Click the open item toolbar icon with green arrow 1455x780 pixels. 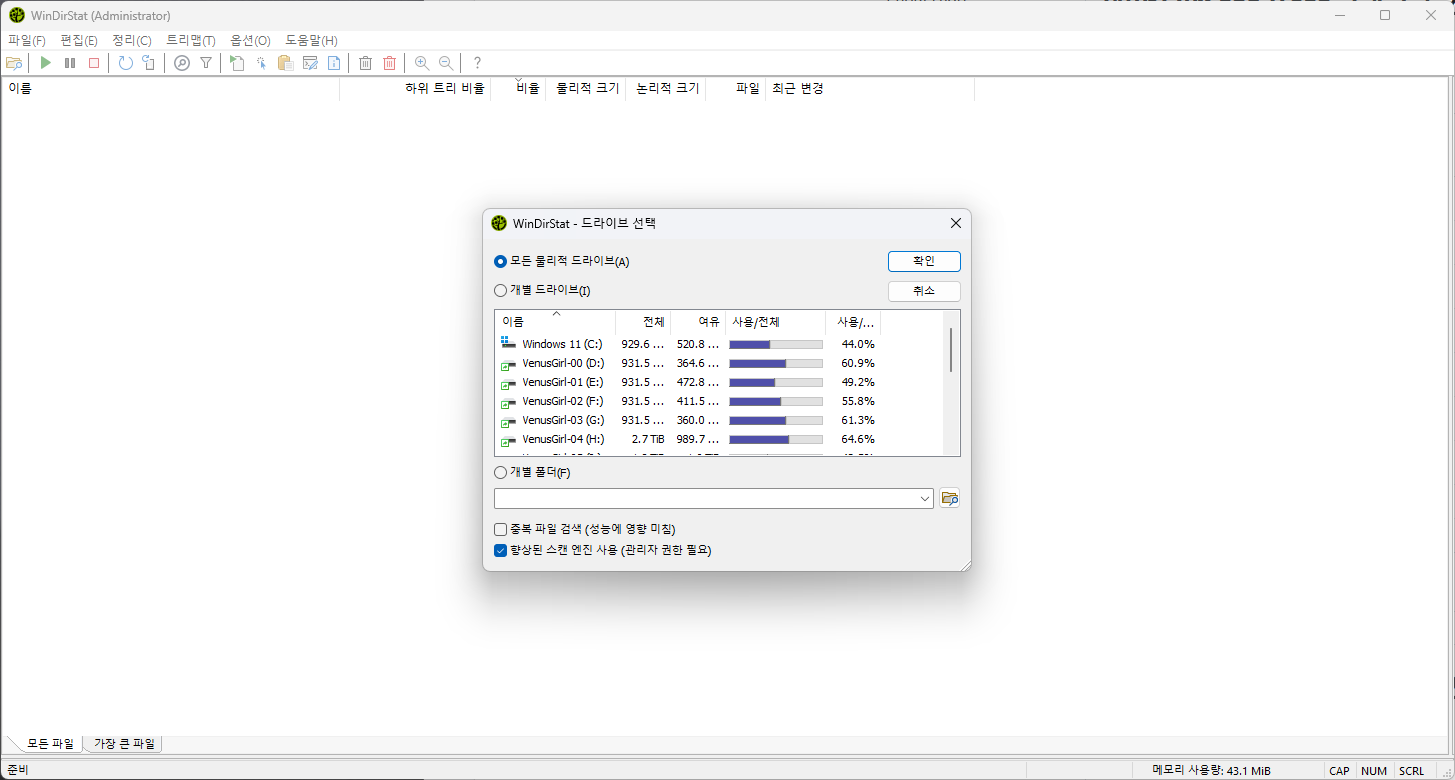(237, 63)
